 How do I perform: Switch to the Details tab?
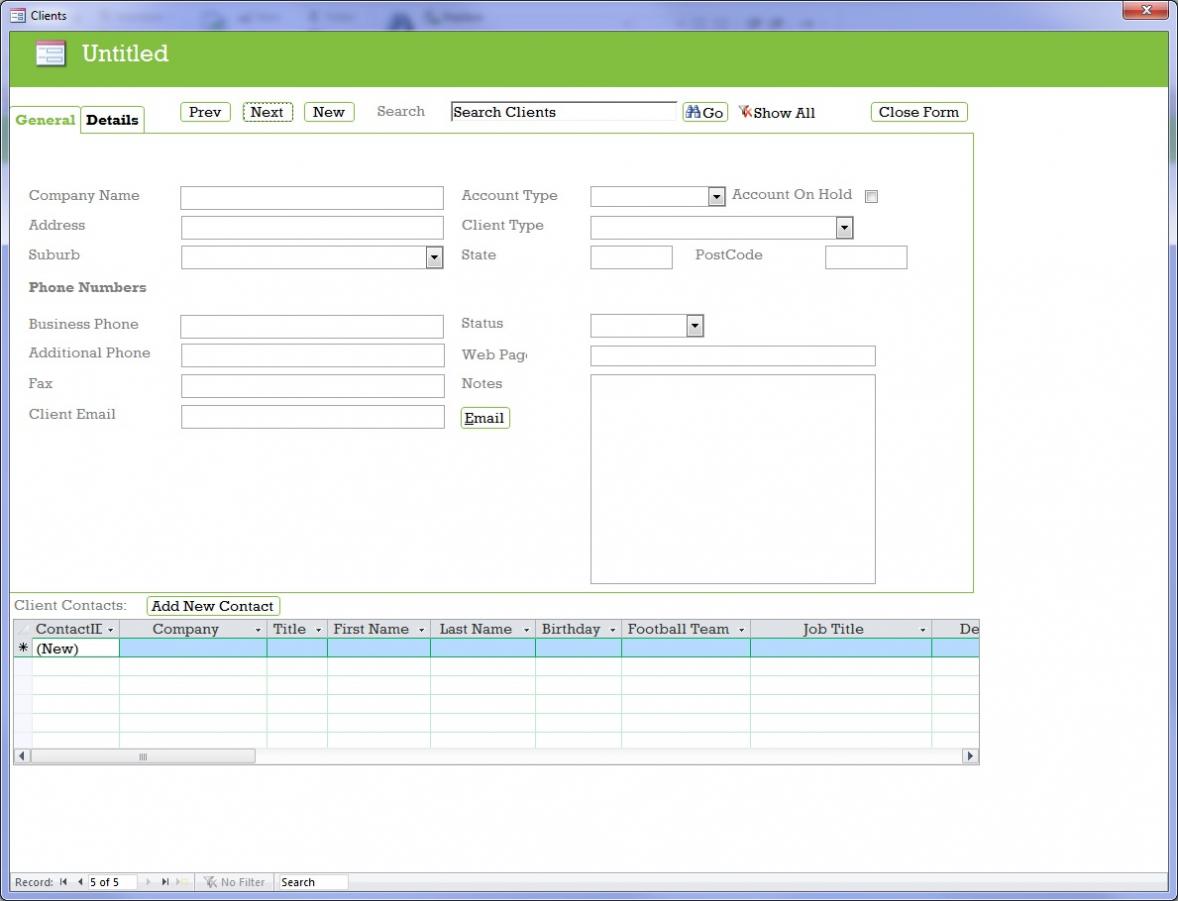[112, 120]
